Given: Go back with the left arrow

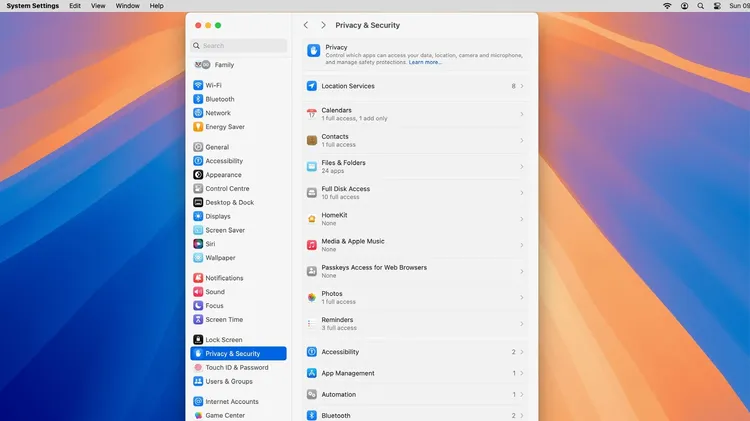Looking at the screenshot, I should click(x=306, y=25).
